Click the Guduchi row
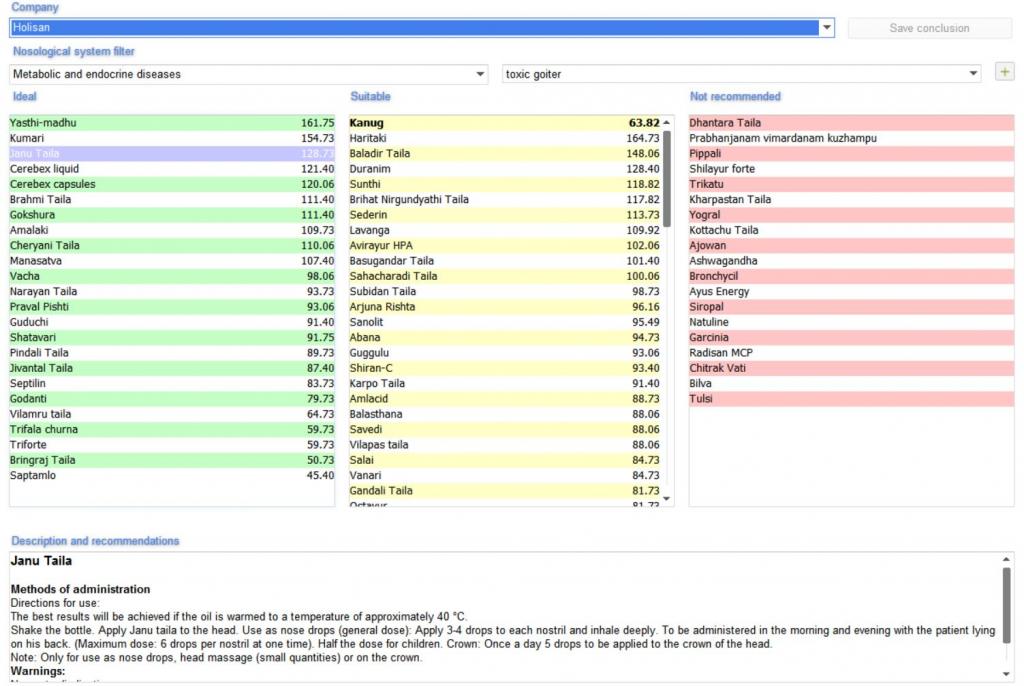The width and height of the screenshot is (1024, 686). (x=172, y=322)
